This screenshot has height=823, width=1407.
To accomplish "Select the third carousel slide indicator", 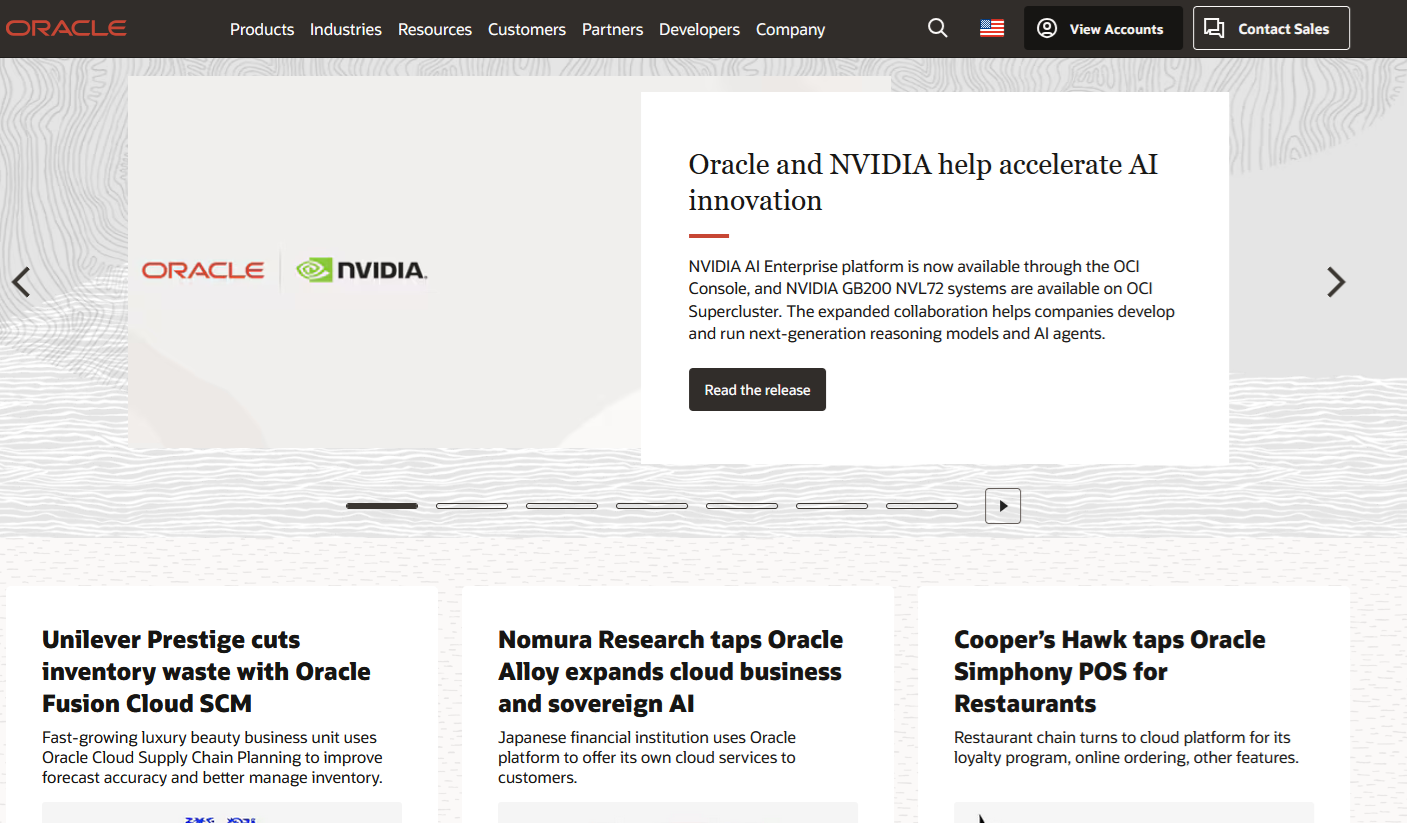I will click(x=562, y=506).
